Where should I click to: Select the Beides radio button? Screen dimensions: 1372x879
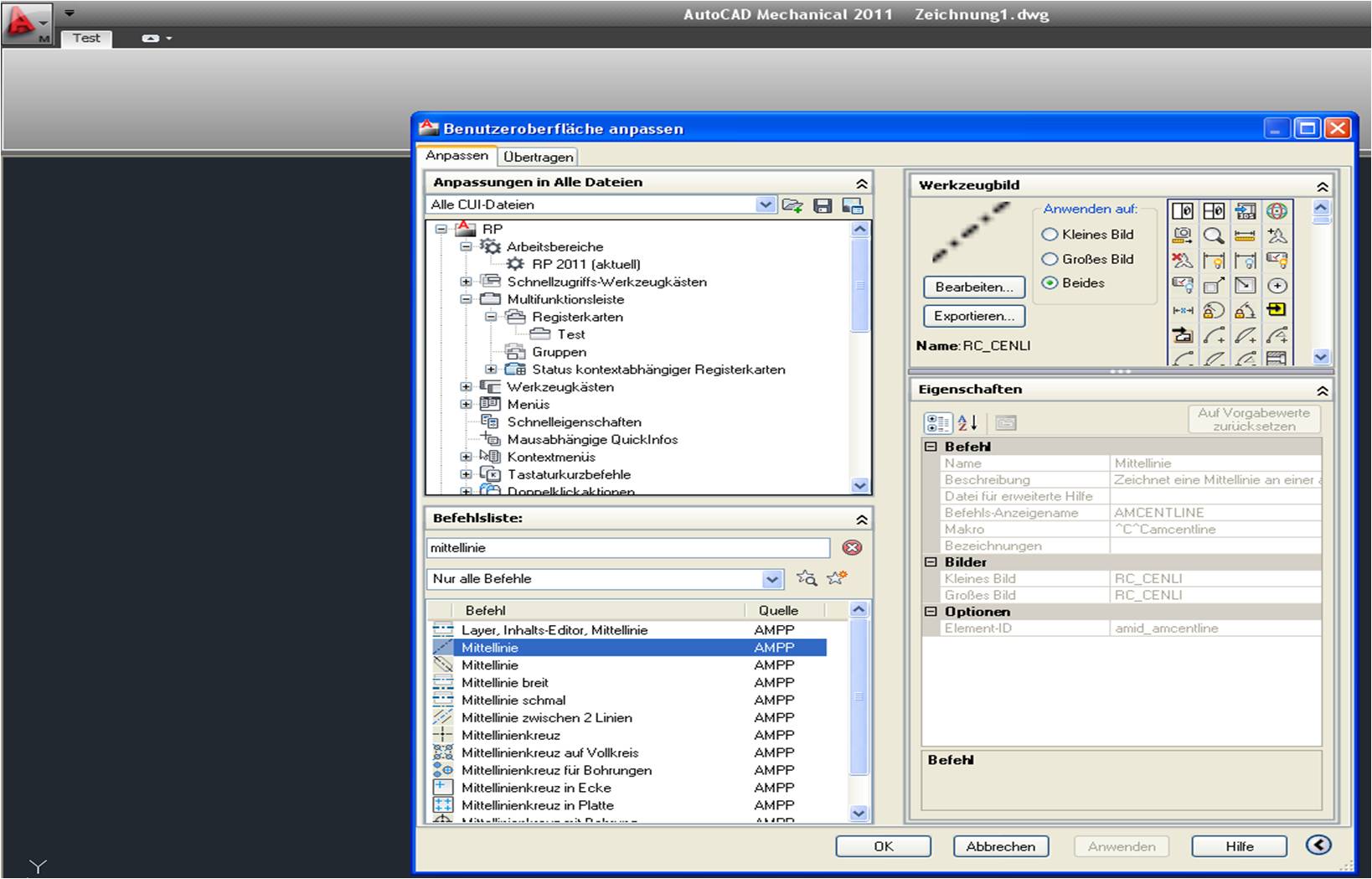(1050, 283)
